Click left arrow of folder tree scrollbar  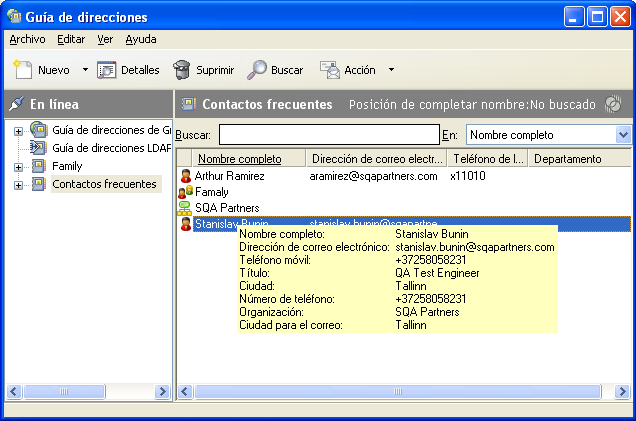click(14, 391)
